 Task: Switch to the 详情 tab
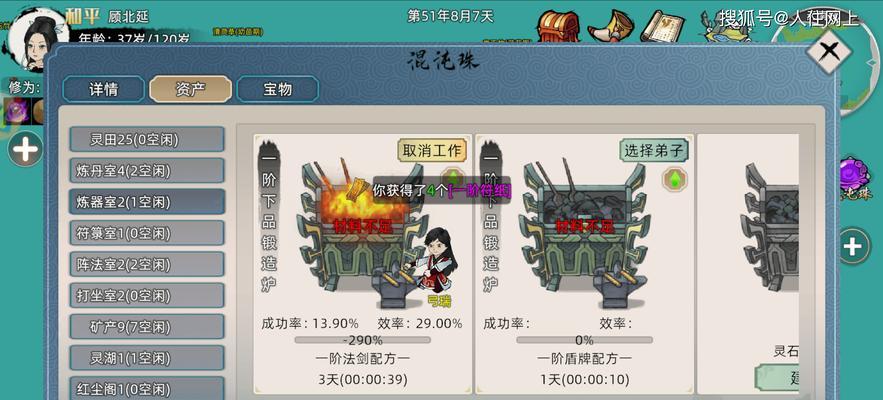[x=103, y=89]
